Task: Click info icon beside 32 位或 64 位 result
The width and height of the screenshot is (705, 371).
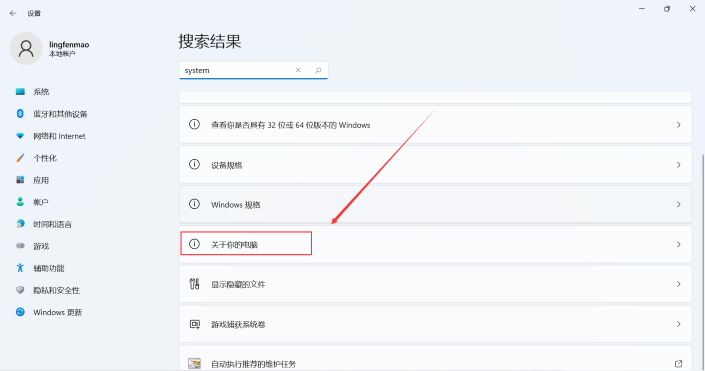Action: [194, 125]
